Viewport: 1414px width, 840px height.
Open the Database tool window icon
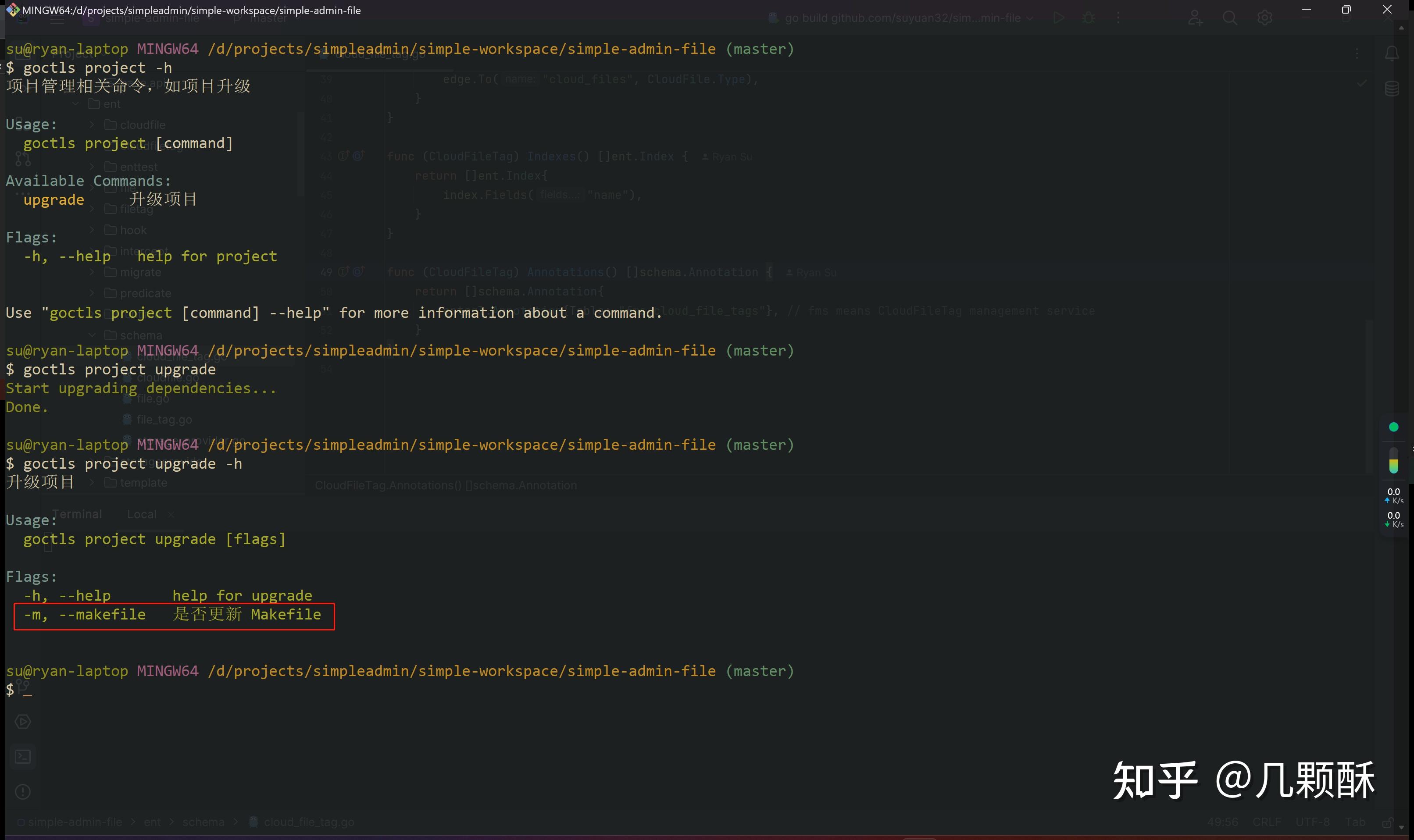click(1391, 89)
